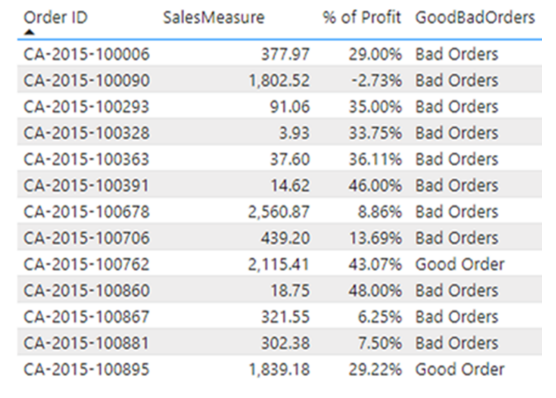The width and height of the screenshot is (556, 398).
Task: Click Good Order for CA-2015-100762
Action: click(x=460, y=264)
